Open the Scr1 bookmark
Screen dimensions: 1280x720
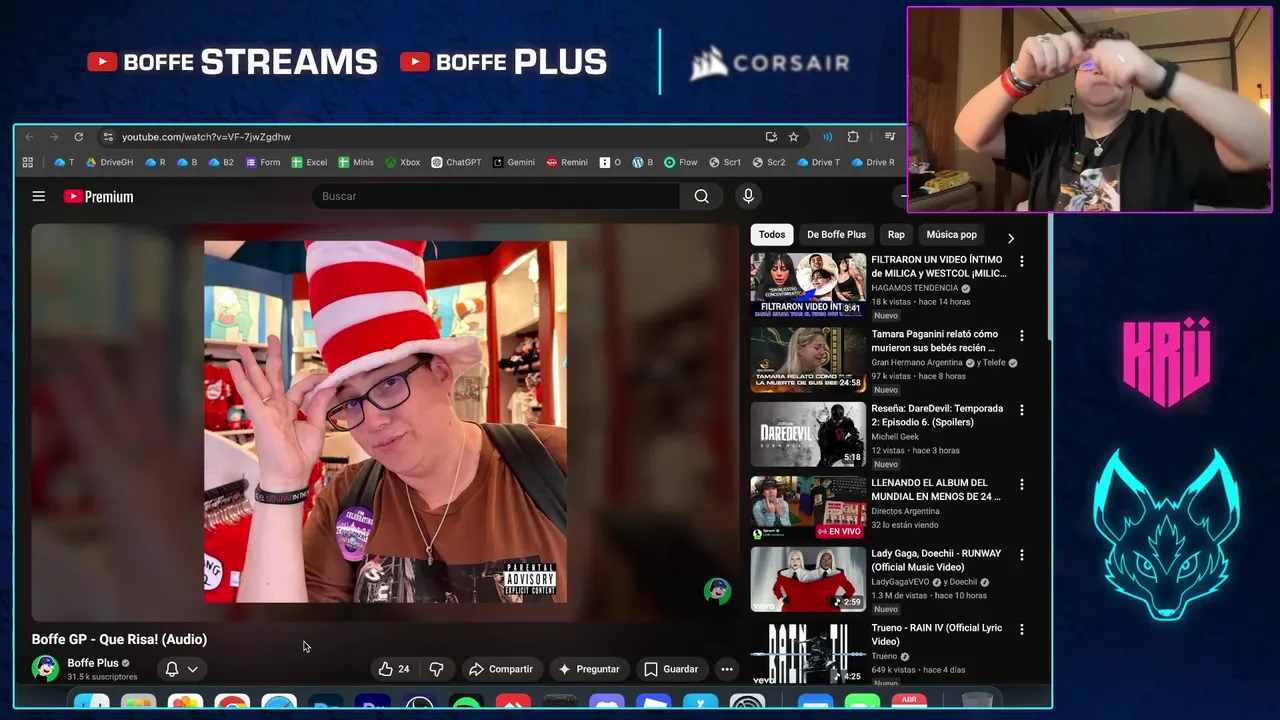click(725, 162)
